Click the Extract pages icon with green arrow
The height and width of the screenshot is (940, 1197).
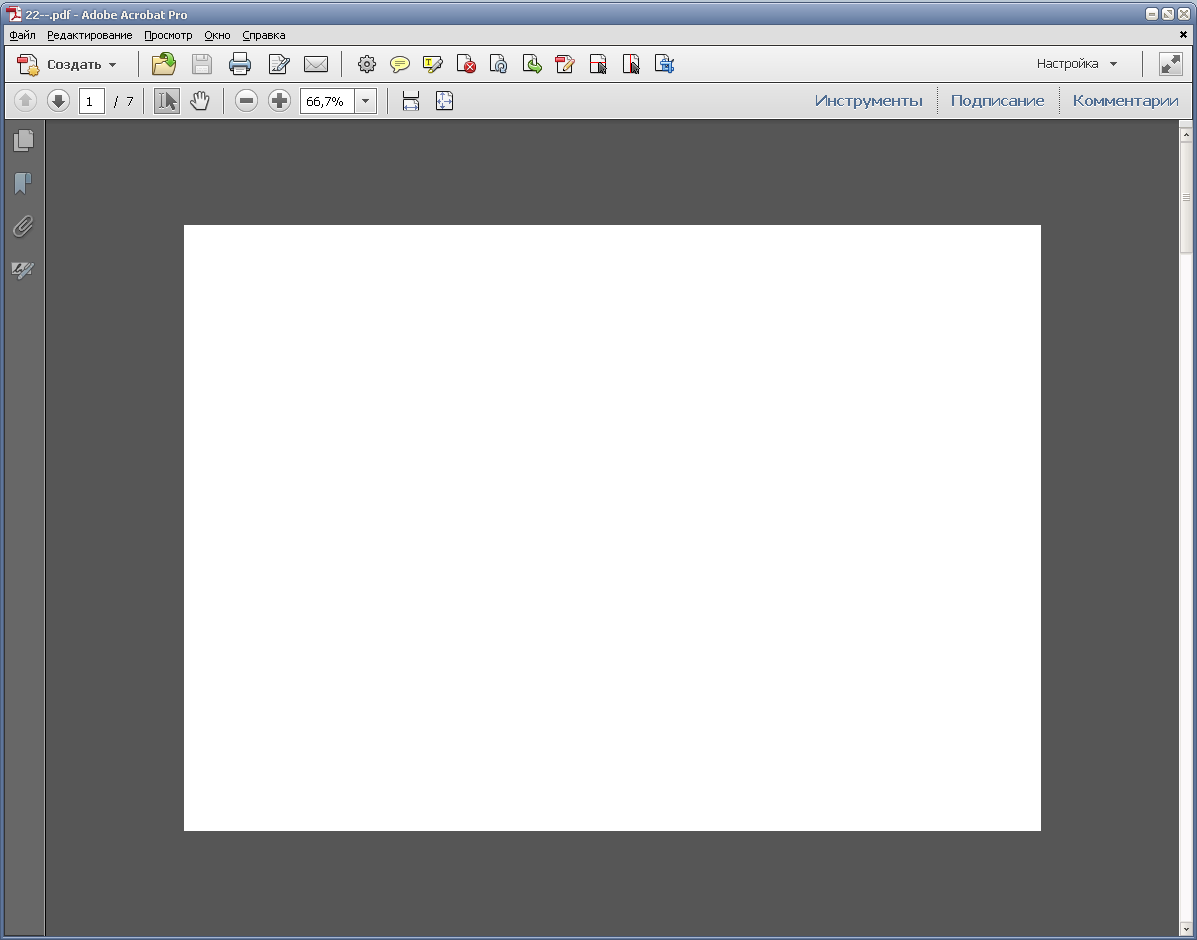pos(532,64)
